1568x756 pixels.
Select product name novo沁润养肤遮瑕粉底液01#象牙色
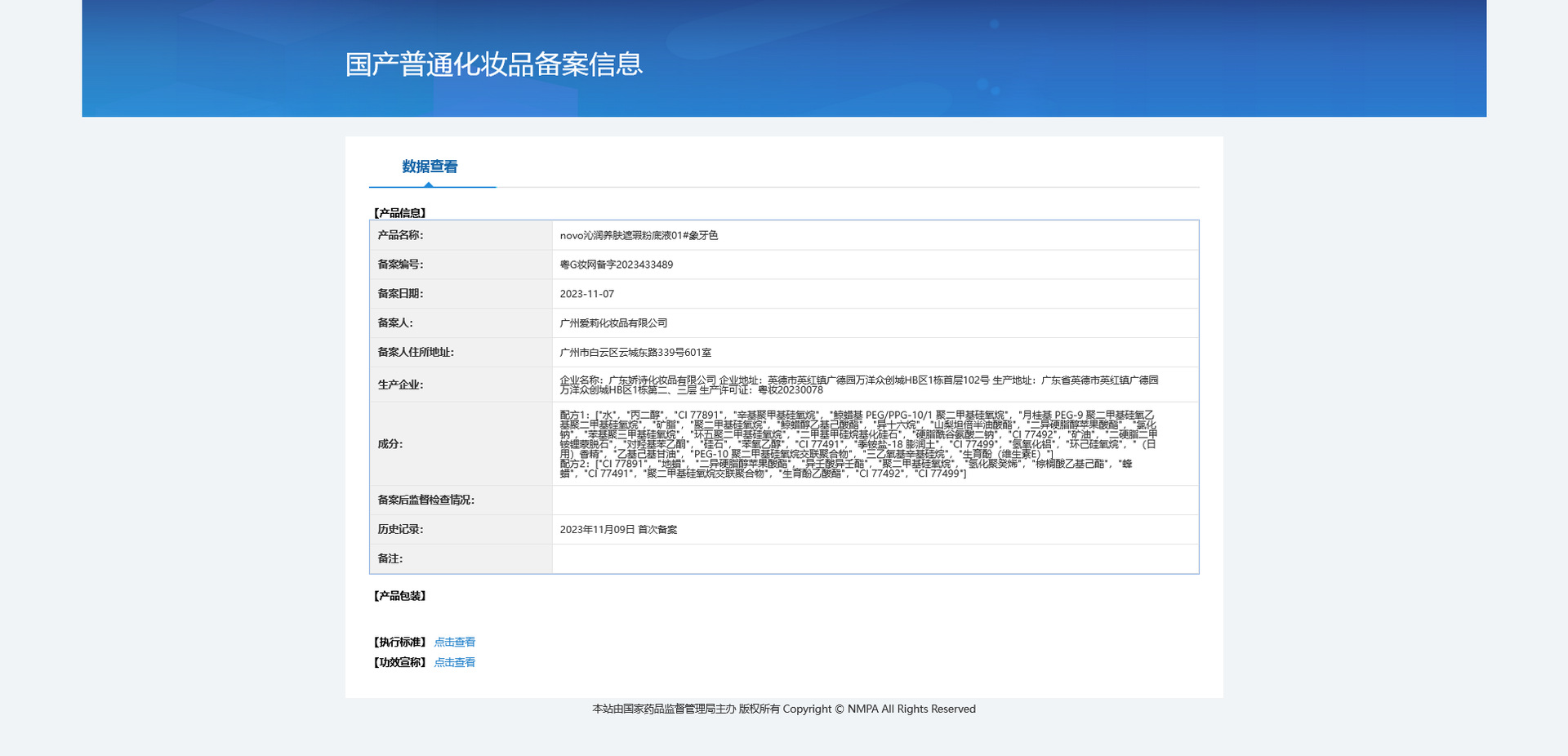coord(639,235)
